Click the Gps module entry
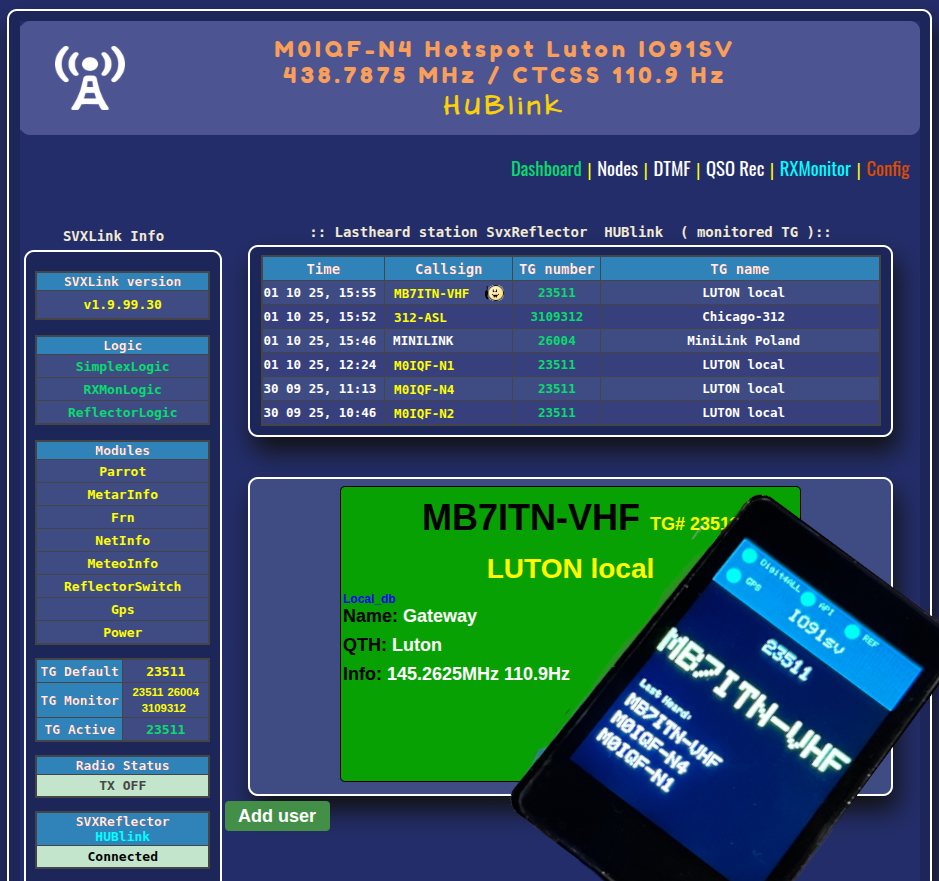The image size is (939, 881). 122,610
